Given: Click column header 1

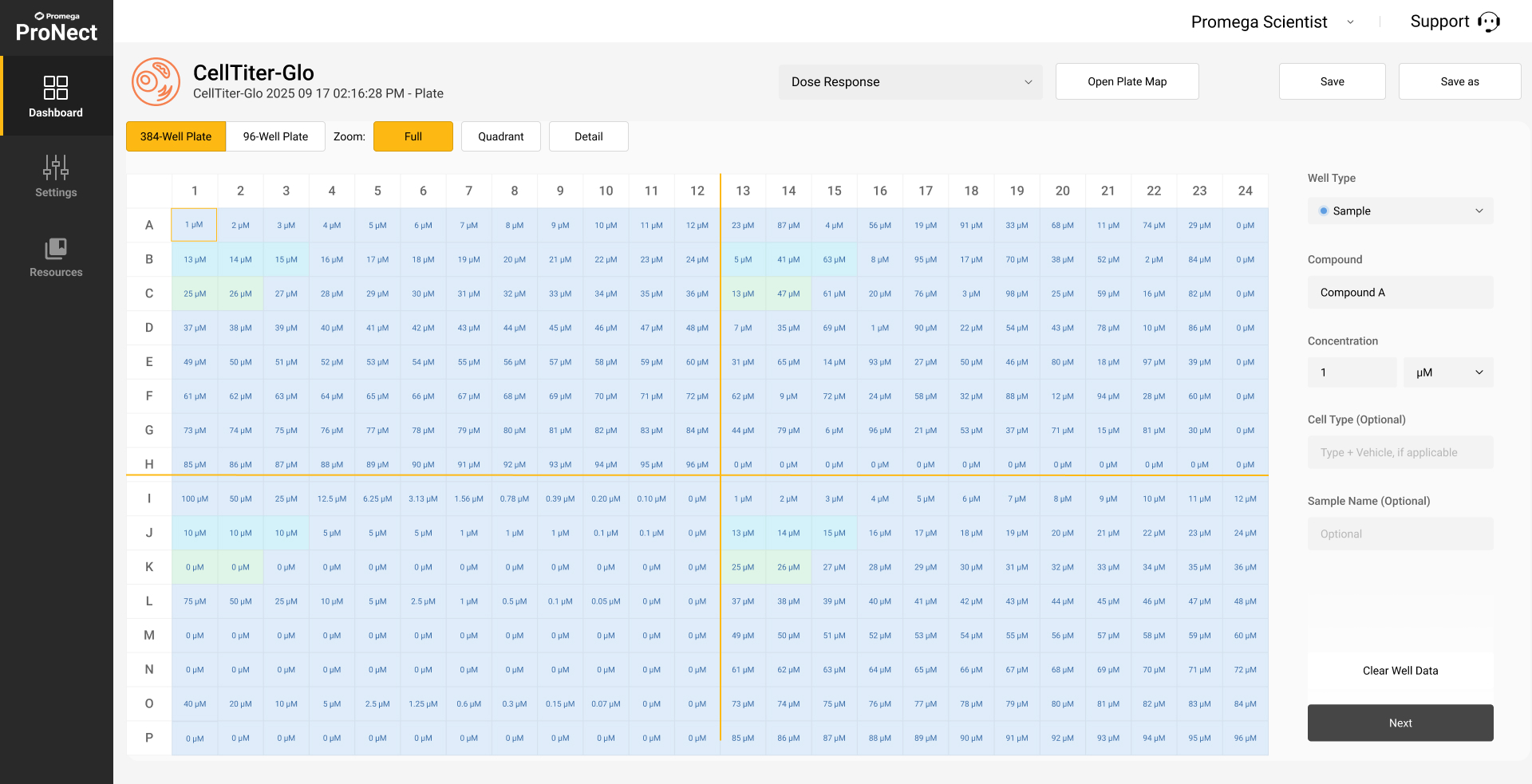Looking at the screenshot, I should point(195,191).
